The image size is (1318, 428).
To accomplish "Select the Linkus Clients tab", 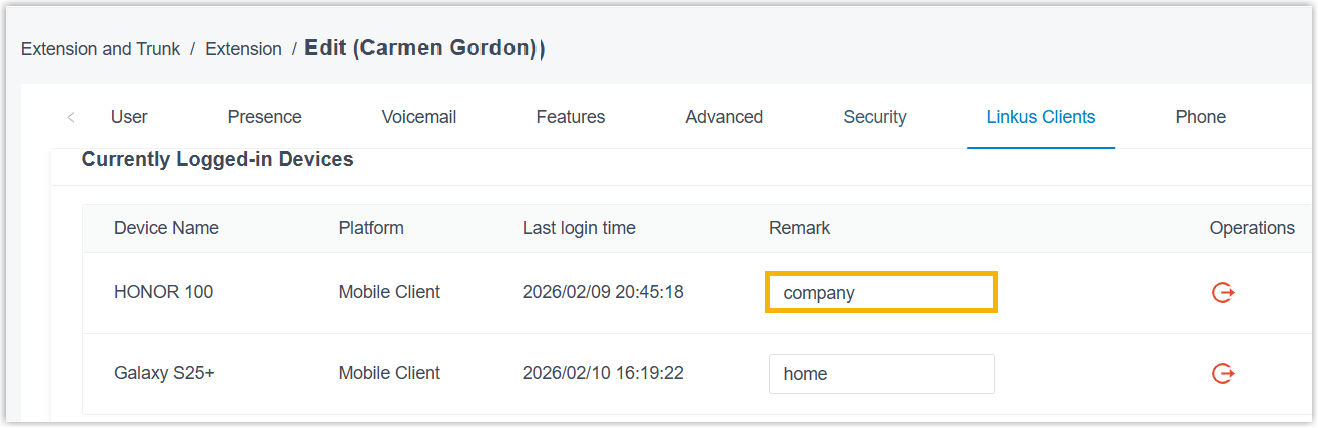I will 1040,117.
